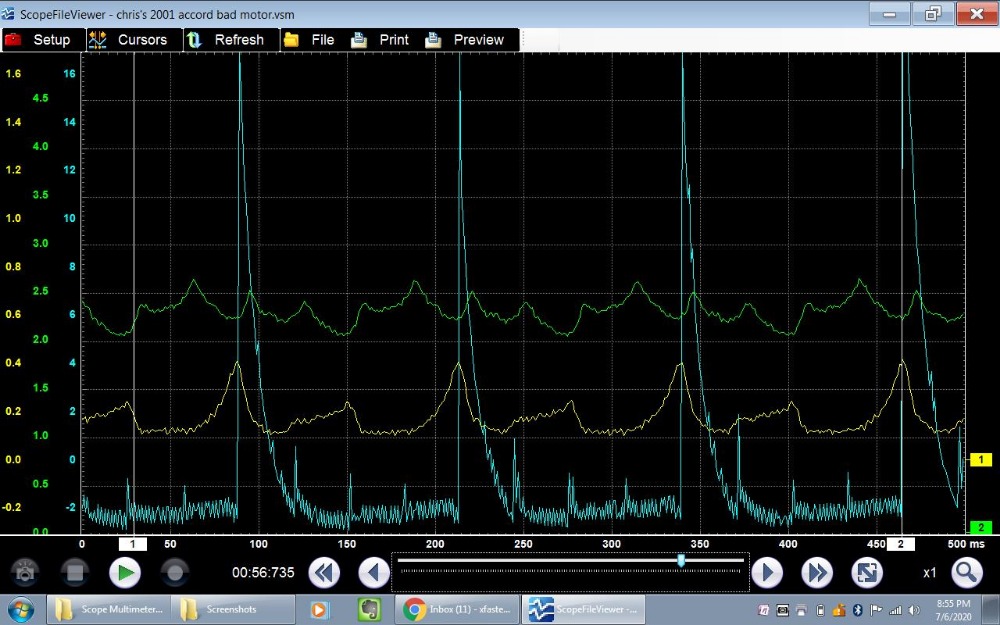Start playback with the green play button
The image size is (1000, 625).
click(x=125, y=573)
